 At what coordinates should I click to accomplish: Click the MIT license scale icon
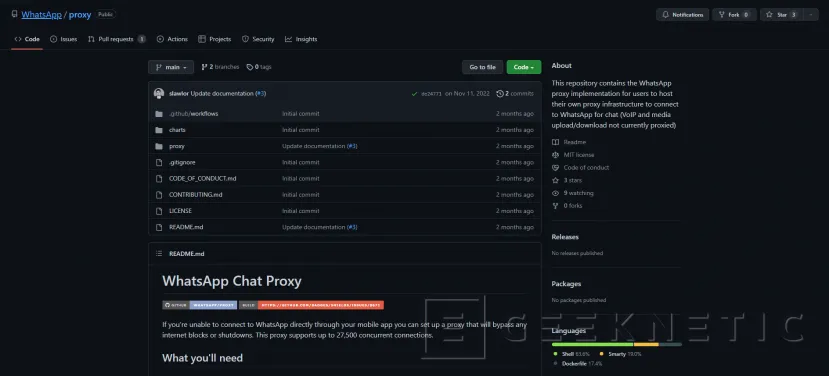click(555, 155)
